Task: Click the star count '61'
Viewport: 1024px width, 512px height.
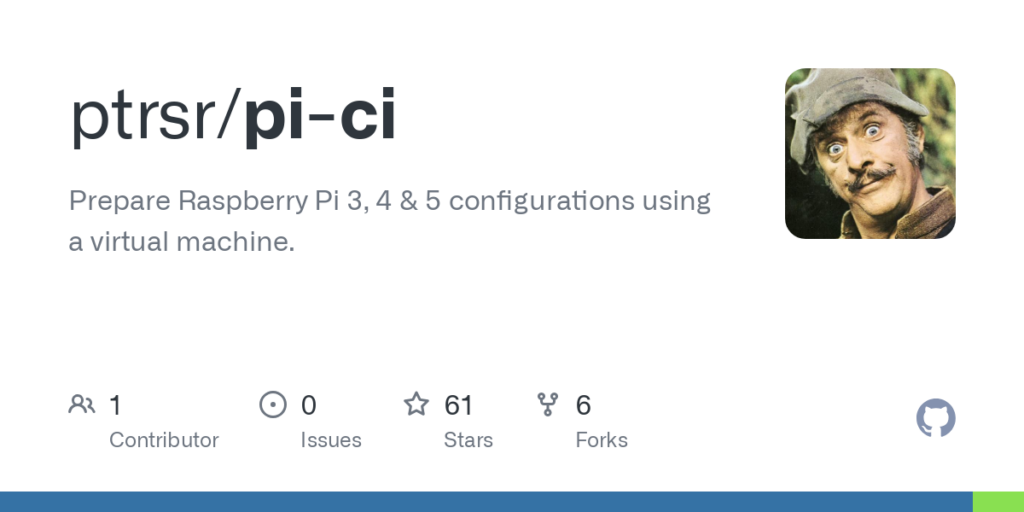Action: click(x=458, y=405)
